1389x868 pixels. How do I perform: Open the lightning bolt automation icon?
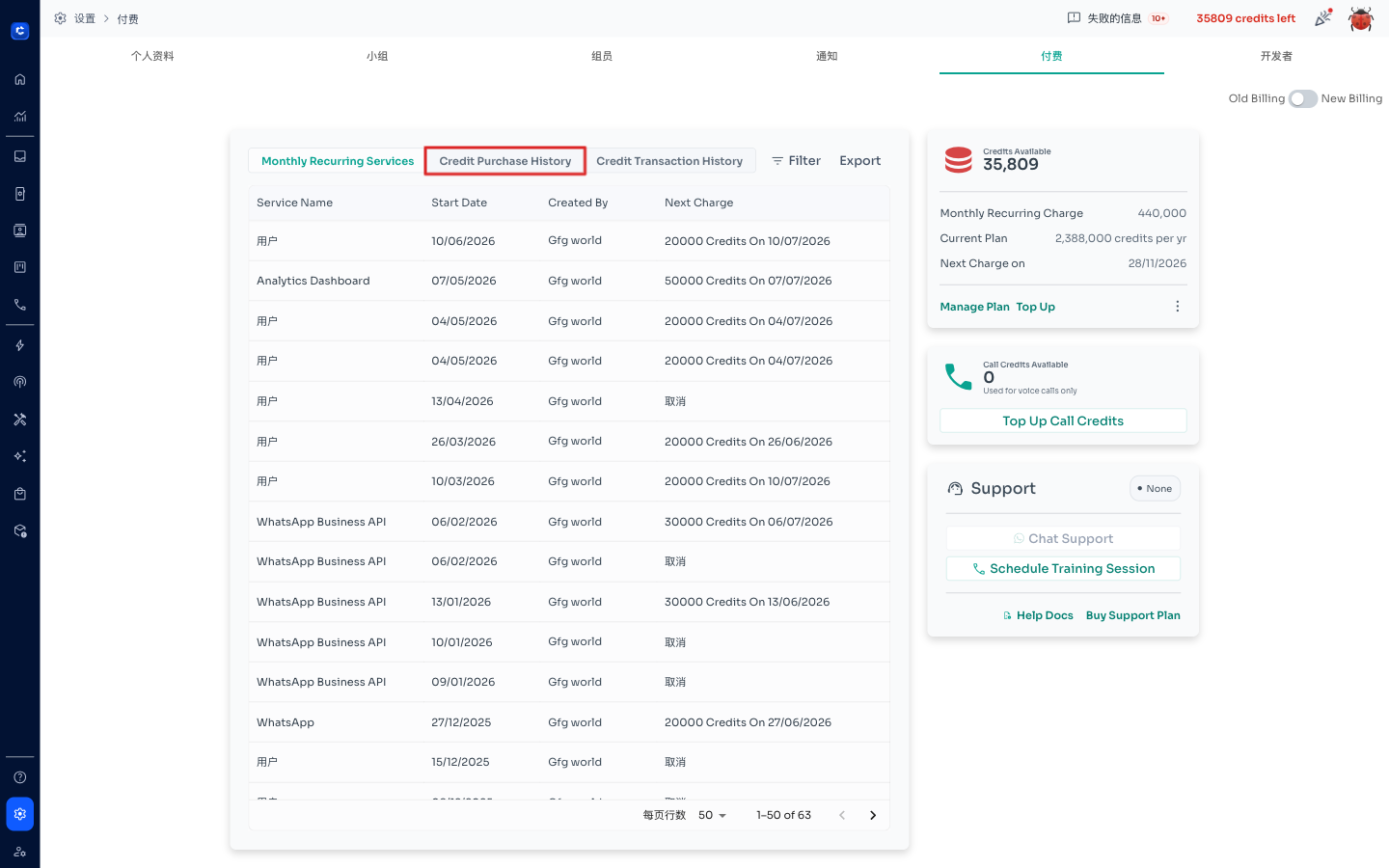tap(19, 345)
